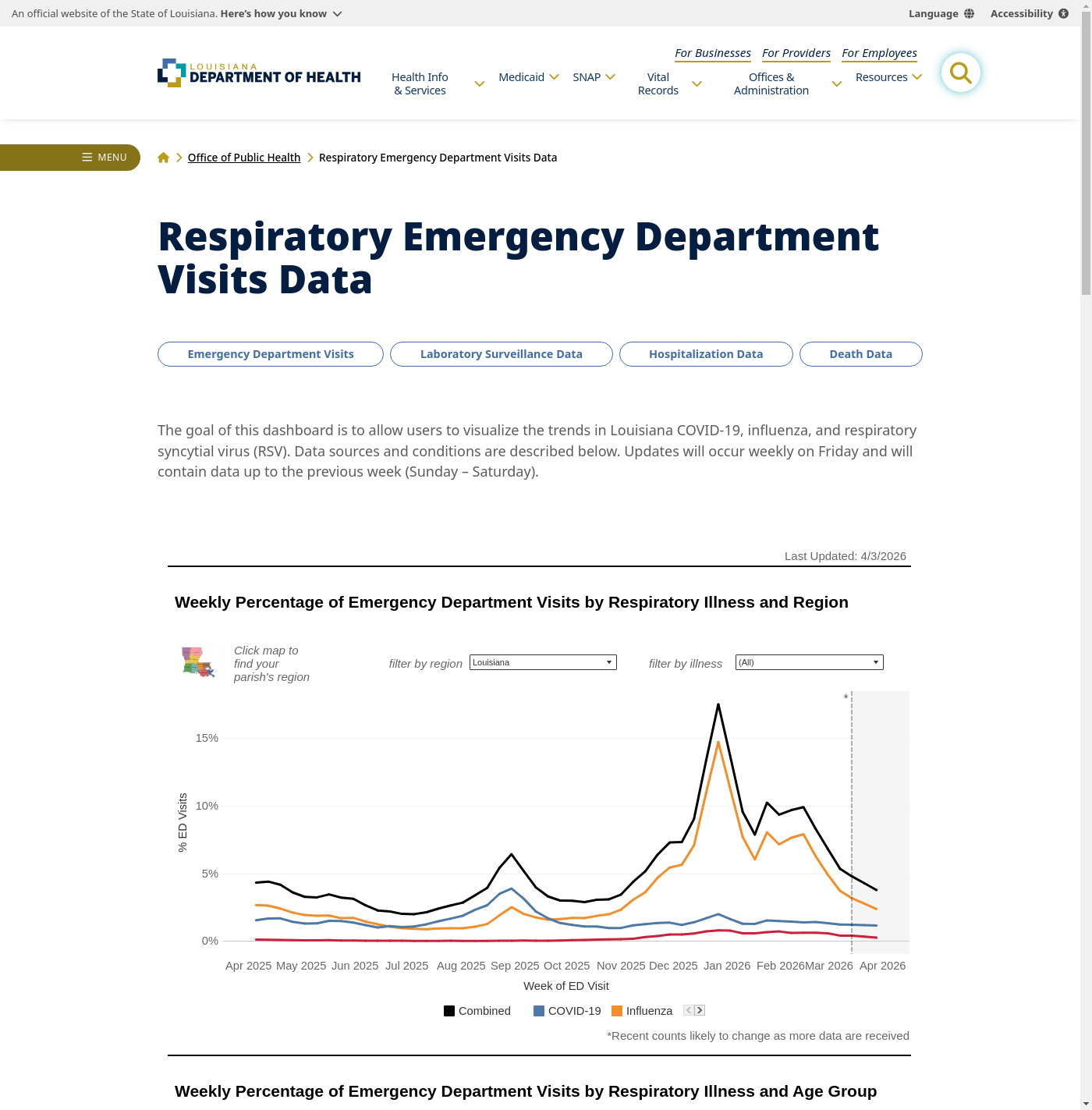Click the legend next arrow
The image size is (1092, 1110).
(700, 1010)
